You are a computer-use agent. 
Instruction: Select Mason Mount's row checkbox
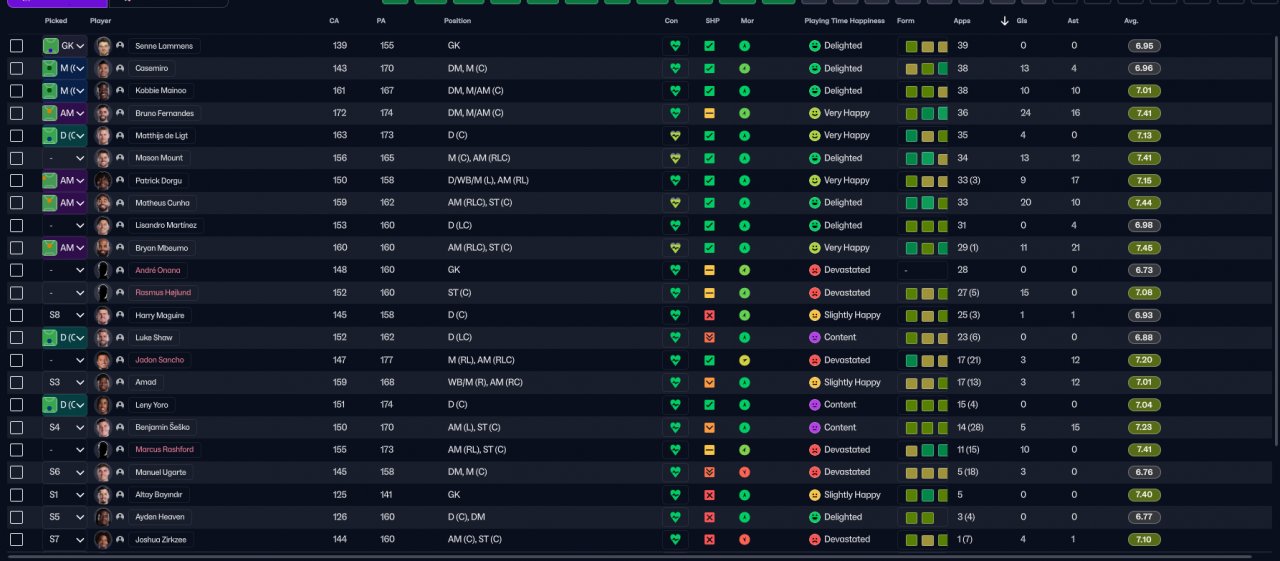[16, 158]
